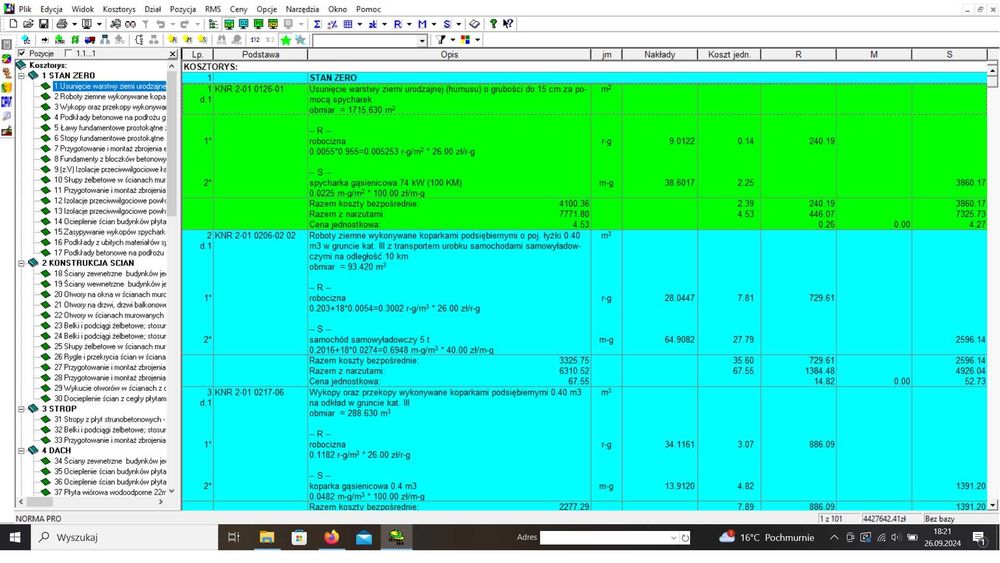Click the Sigma summation icon
The width and height of the screenshot is (1000, 563).
click(x=317, y=24)
